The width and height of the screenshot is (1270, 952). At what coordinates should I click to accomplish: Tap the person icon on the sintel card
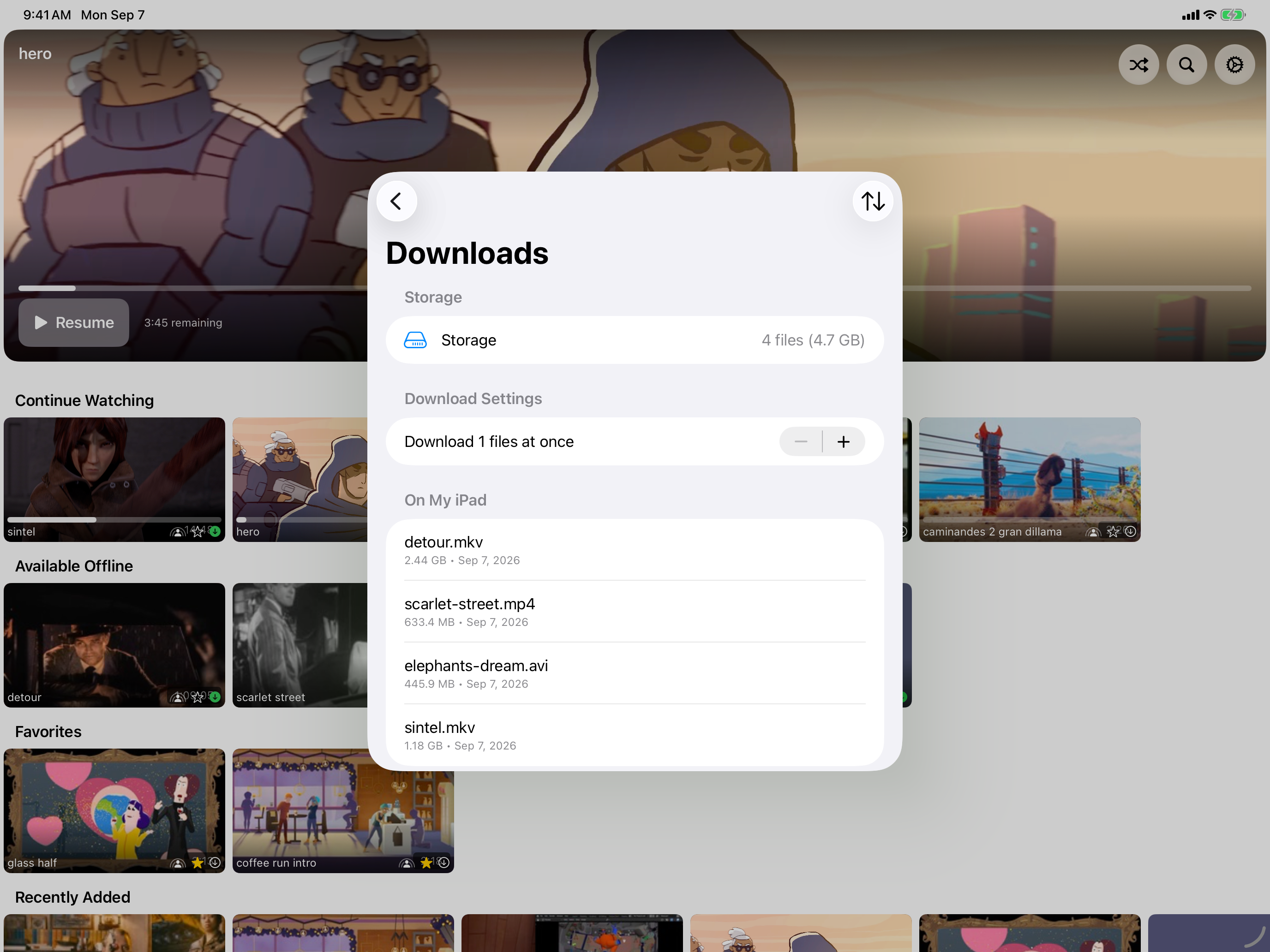178,533
